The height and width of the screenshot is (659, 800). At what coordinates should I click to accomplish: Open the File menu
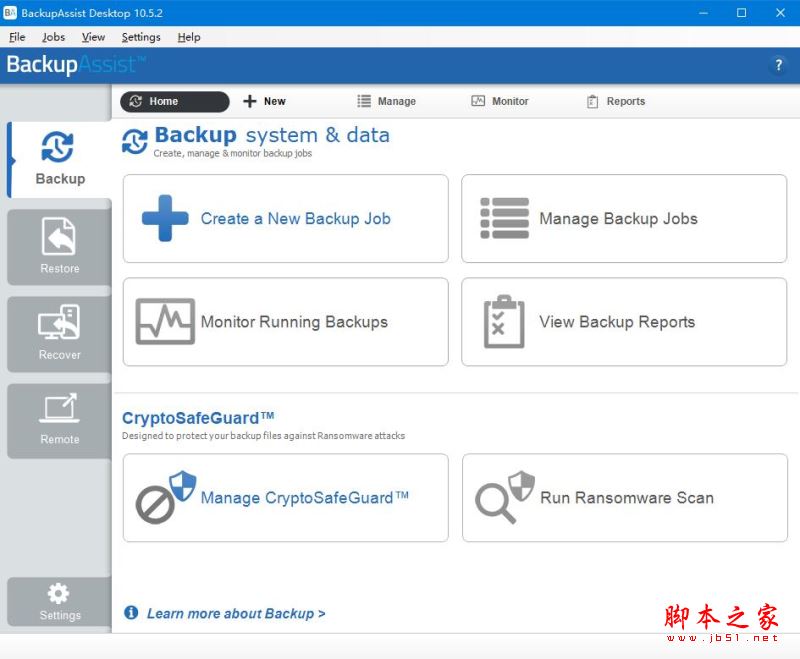pyautogui.click(x=16, y=37)
